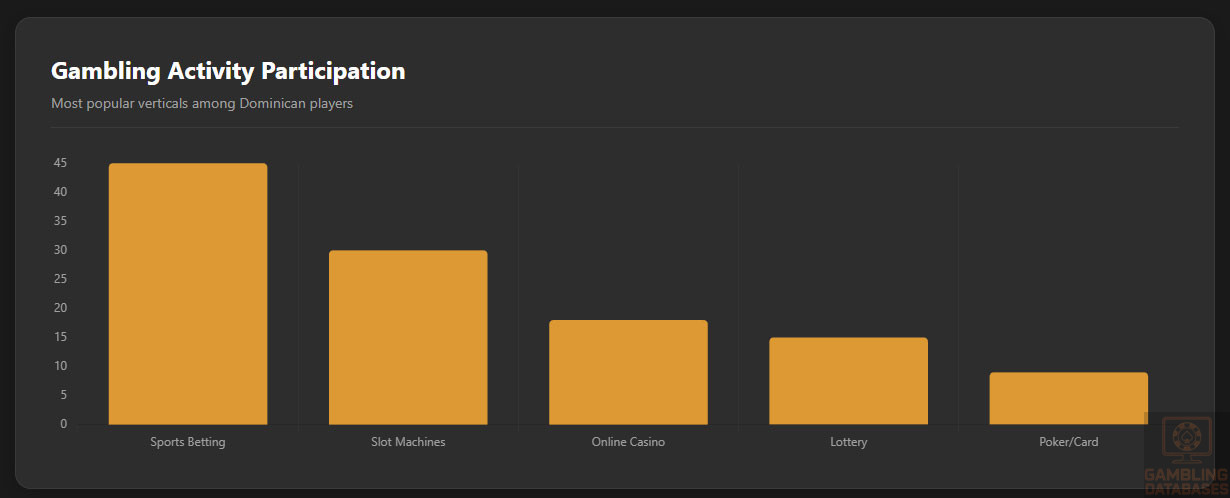This screenshot has height=498, width=1230.
Task: Click the subtitle about Dominican players
Action: point(202,103)
